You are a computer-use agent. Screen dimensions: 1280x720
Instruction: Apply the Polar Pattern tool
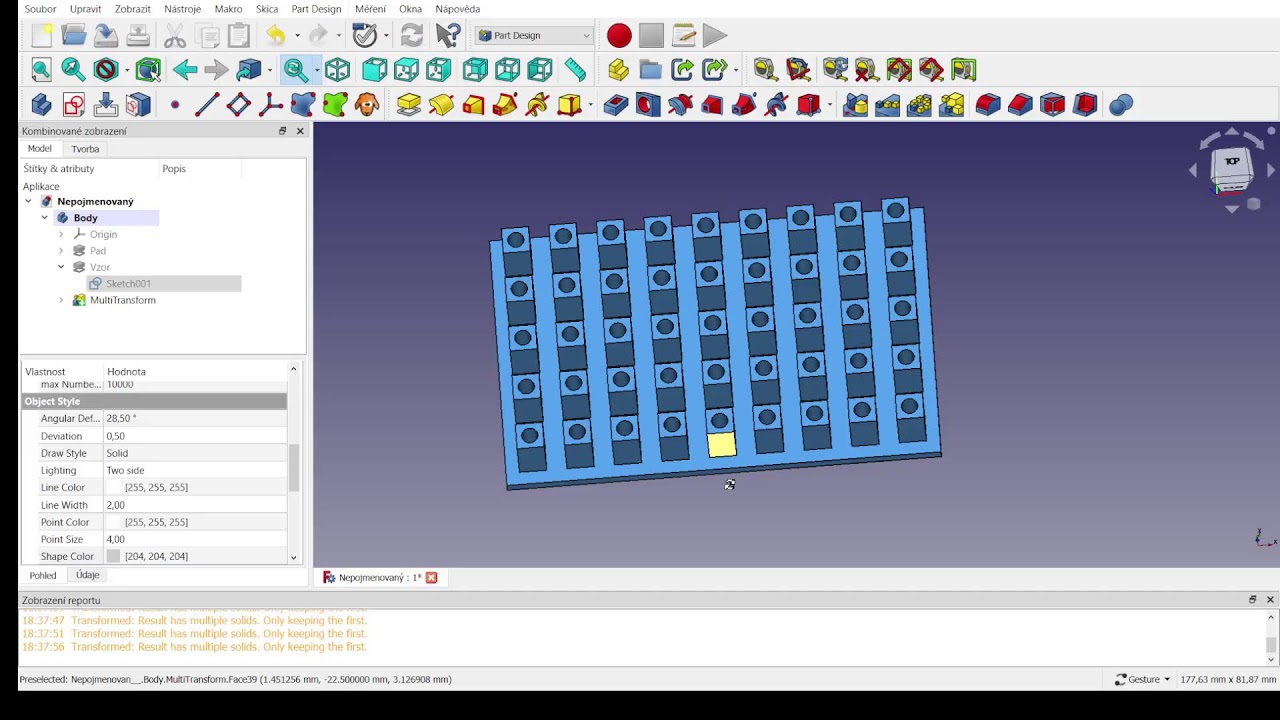click(x=919, y=105)
